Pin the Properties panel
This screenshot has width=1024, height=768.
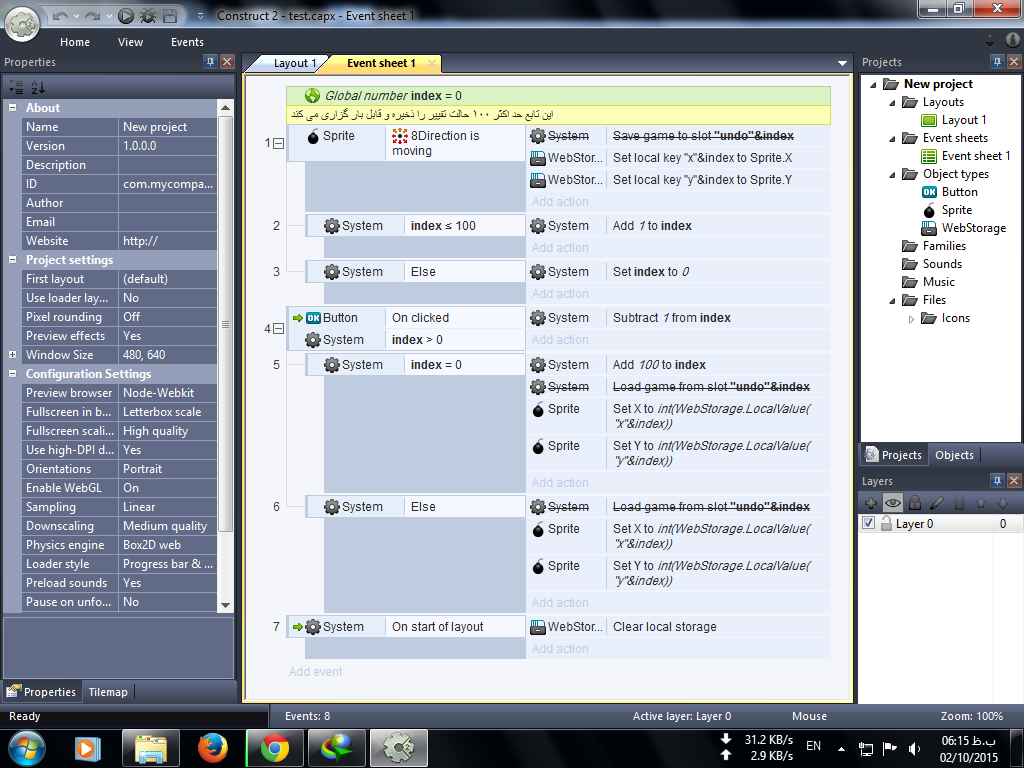(210, 62)
